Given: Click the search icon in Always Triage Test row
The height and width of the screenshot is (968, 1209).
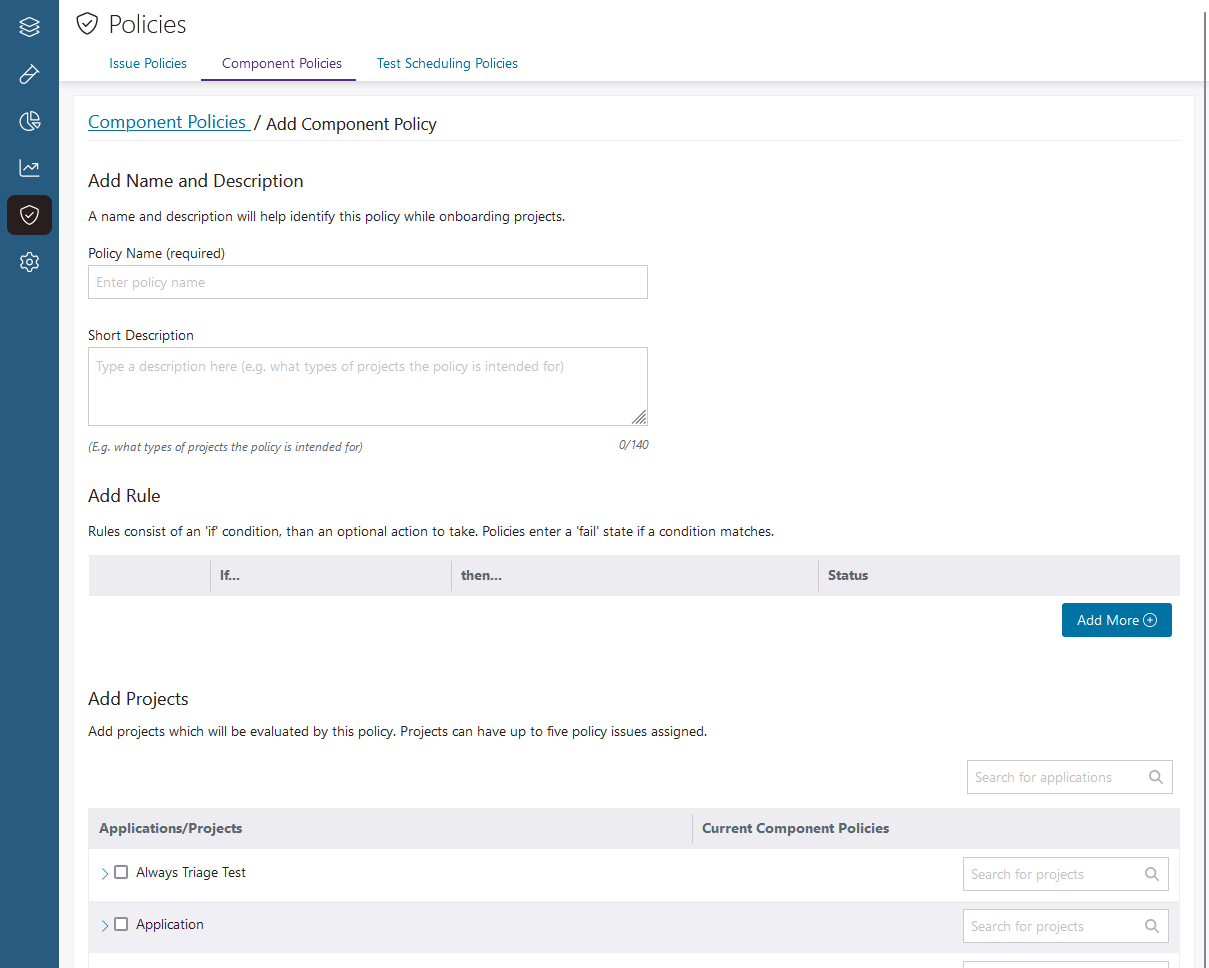Looking at the screenshot, I should 1151,874.
